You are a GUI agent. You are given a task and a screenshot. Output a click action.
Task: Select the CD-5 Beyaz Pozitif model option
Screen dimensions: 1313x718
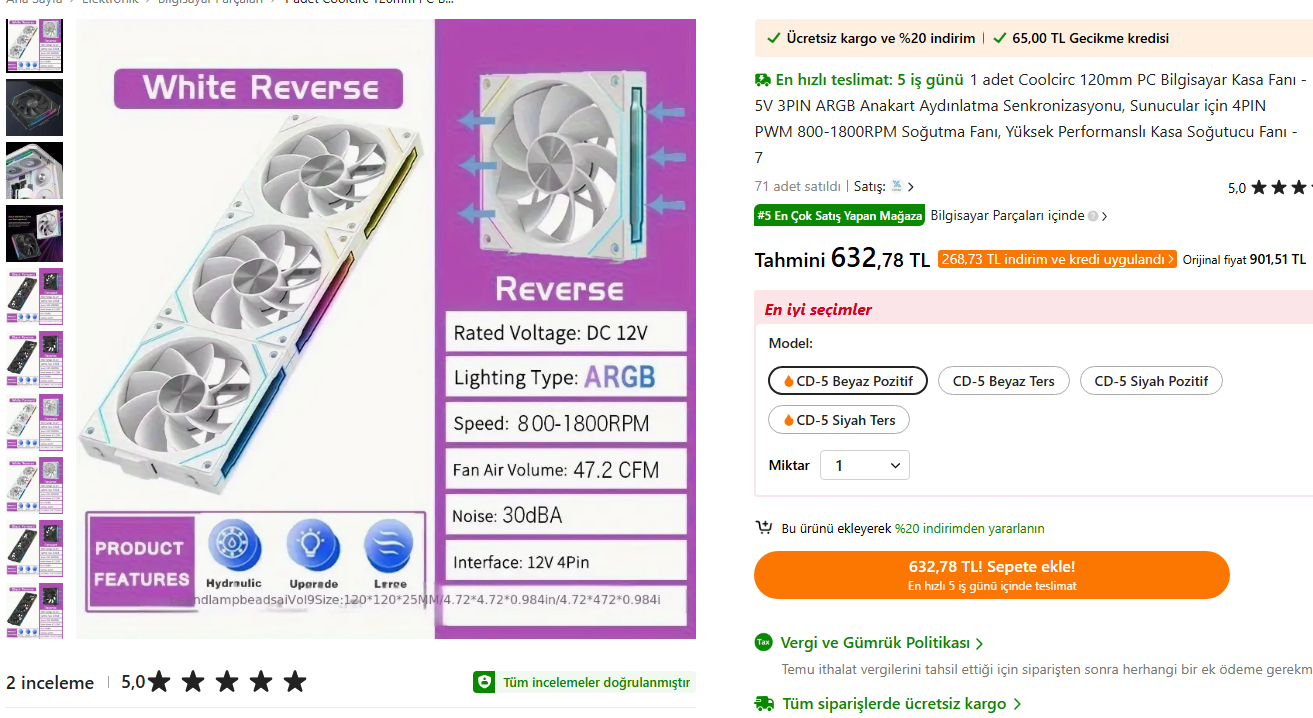coord(848,381)
